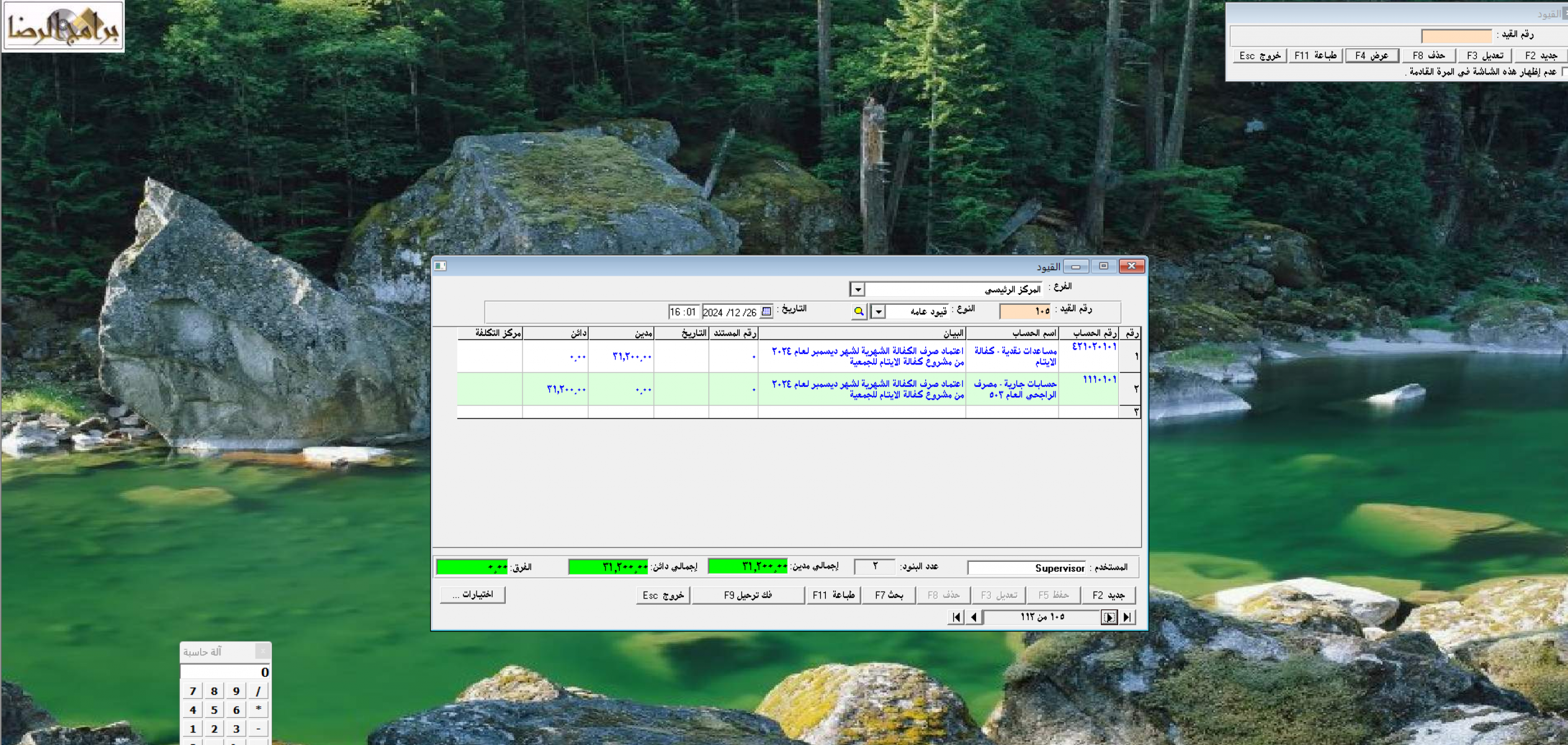Screen dimensions: 1568x745
Task: Click جديد F2 in the top-right dialog
Action: tap(1541, 55)
